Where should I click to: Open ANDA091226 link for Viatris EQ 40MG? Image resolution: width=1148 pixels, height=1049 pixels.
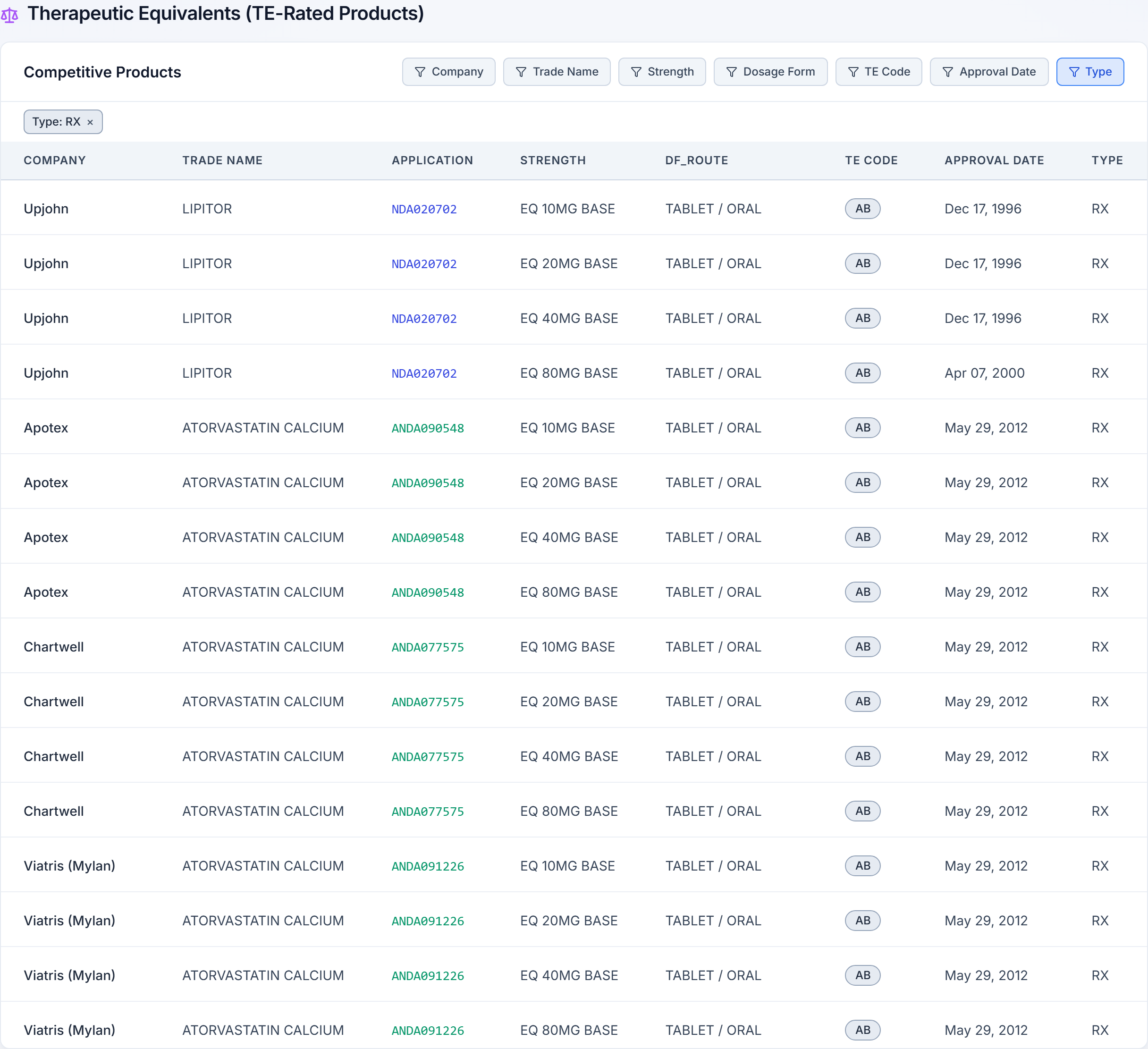coord(428,975)
